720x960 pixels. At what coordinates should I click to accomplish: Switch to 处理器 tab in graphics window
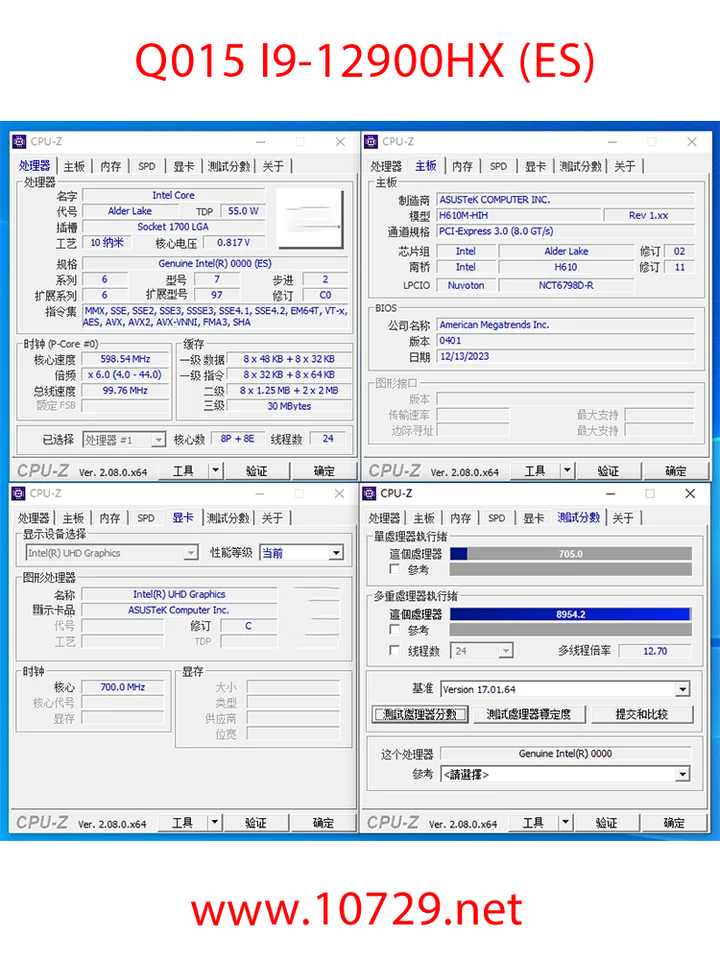coord(33,518)
